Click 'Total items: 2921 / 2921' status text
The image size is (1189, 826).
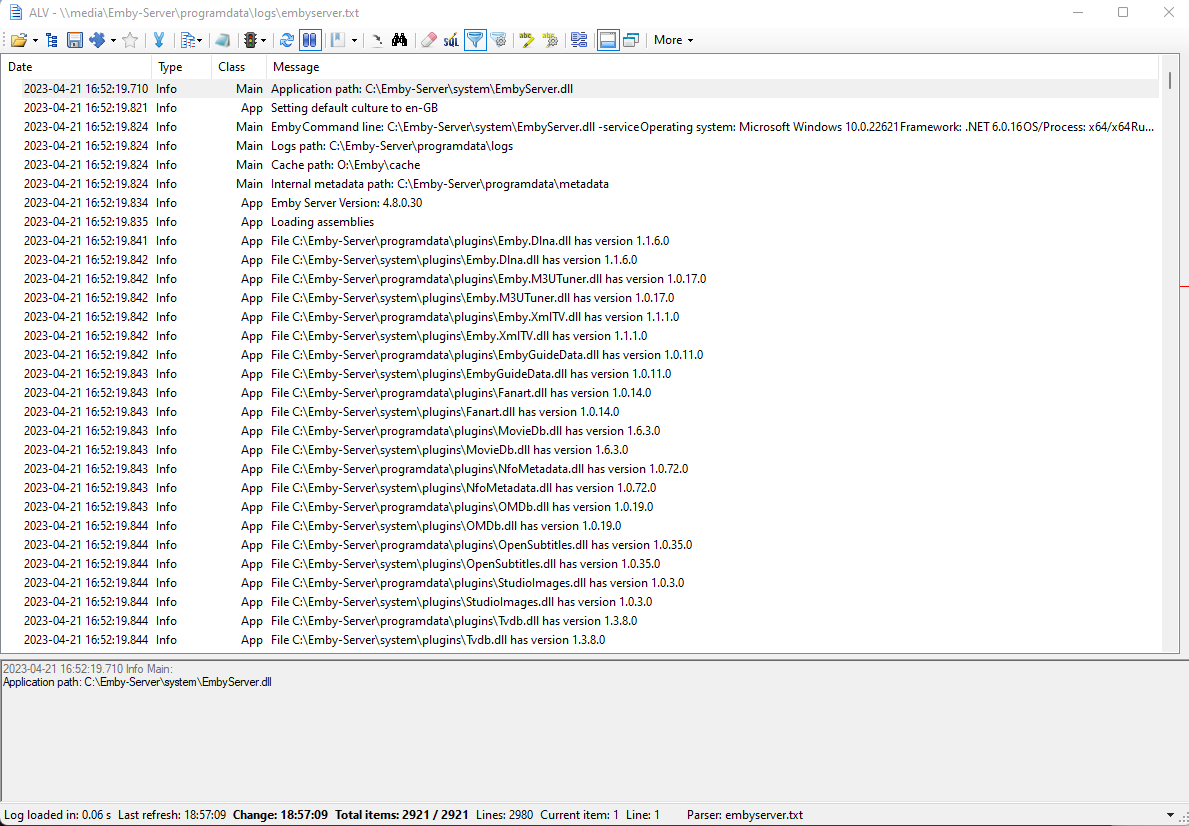tap(402, 815)
